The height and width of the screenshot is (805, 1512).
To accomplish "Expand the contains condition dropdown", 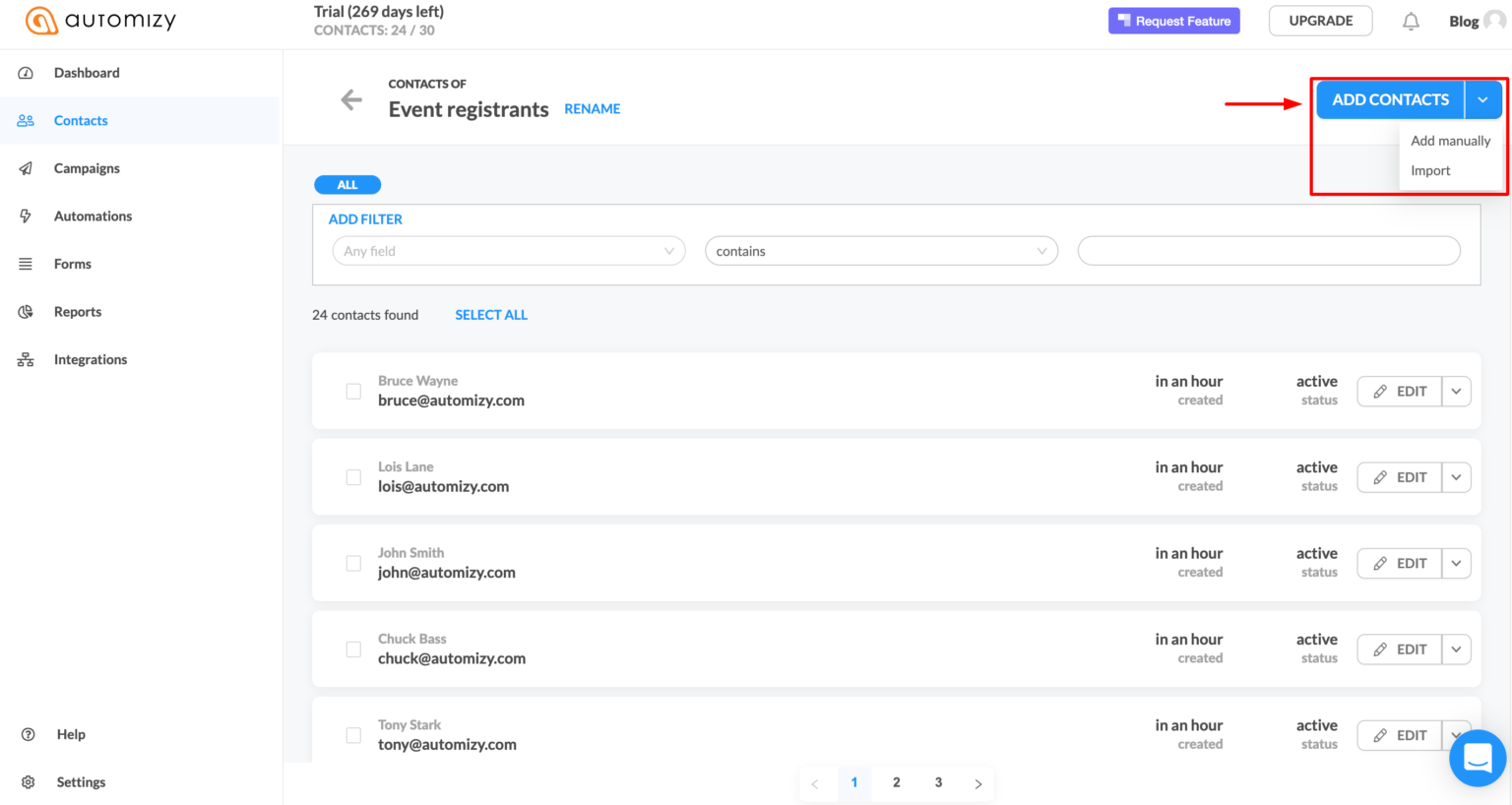I will [x=880, y=251].
